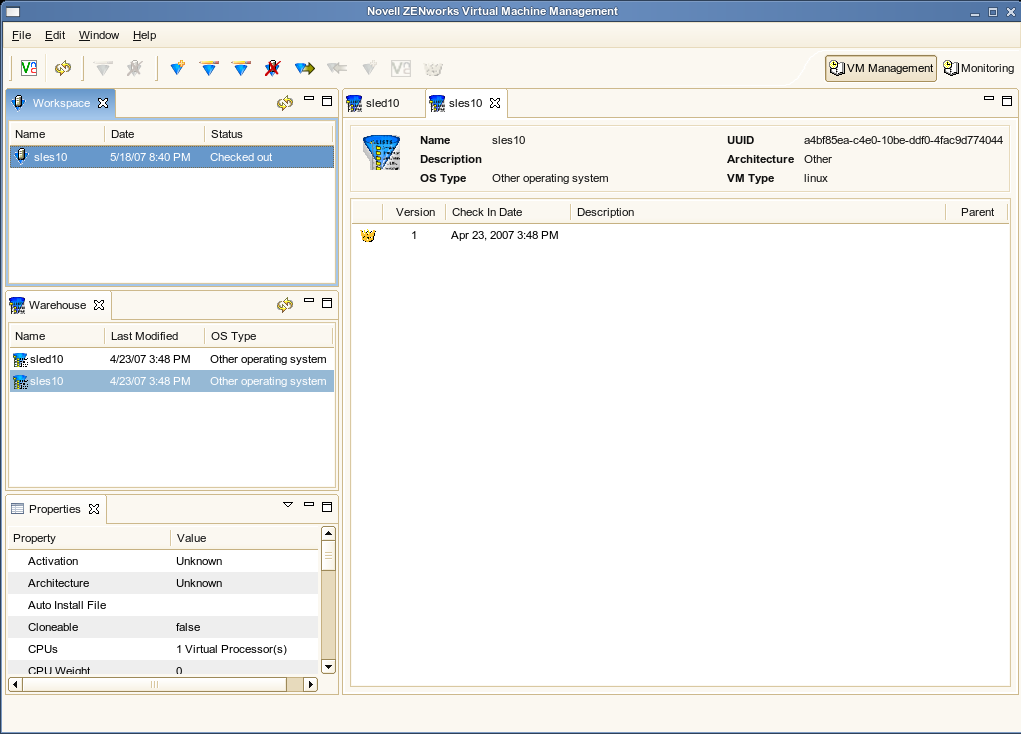Image resolution: width=1021 pixels, height=734 pixels.
Task: Select sled10 in the Warehouse list
Action: tap(47, 359)
